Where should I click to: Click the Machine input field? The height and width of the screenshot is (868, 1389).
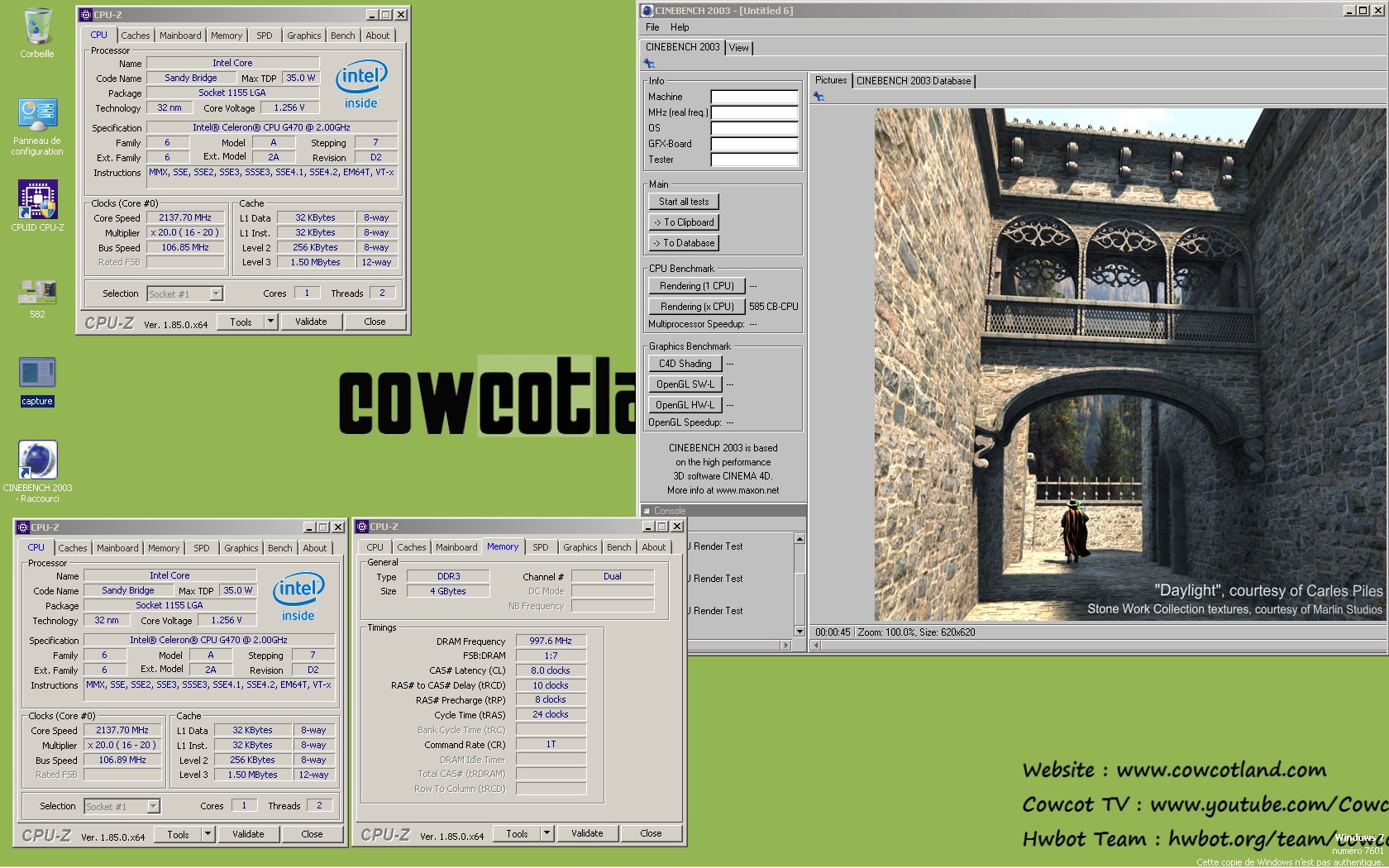(754, 97)
